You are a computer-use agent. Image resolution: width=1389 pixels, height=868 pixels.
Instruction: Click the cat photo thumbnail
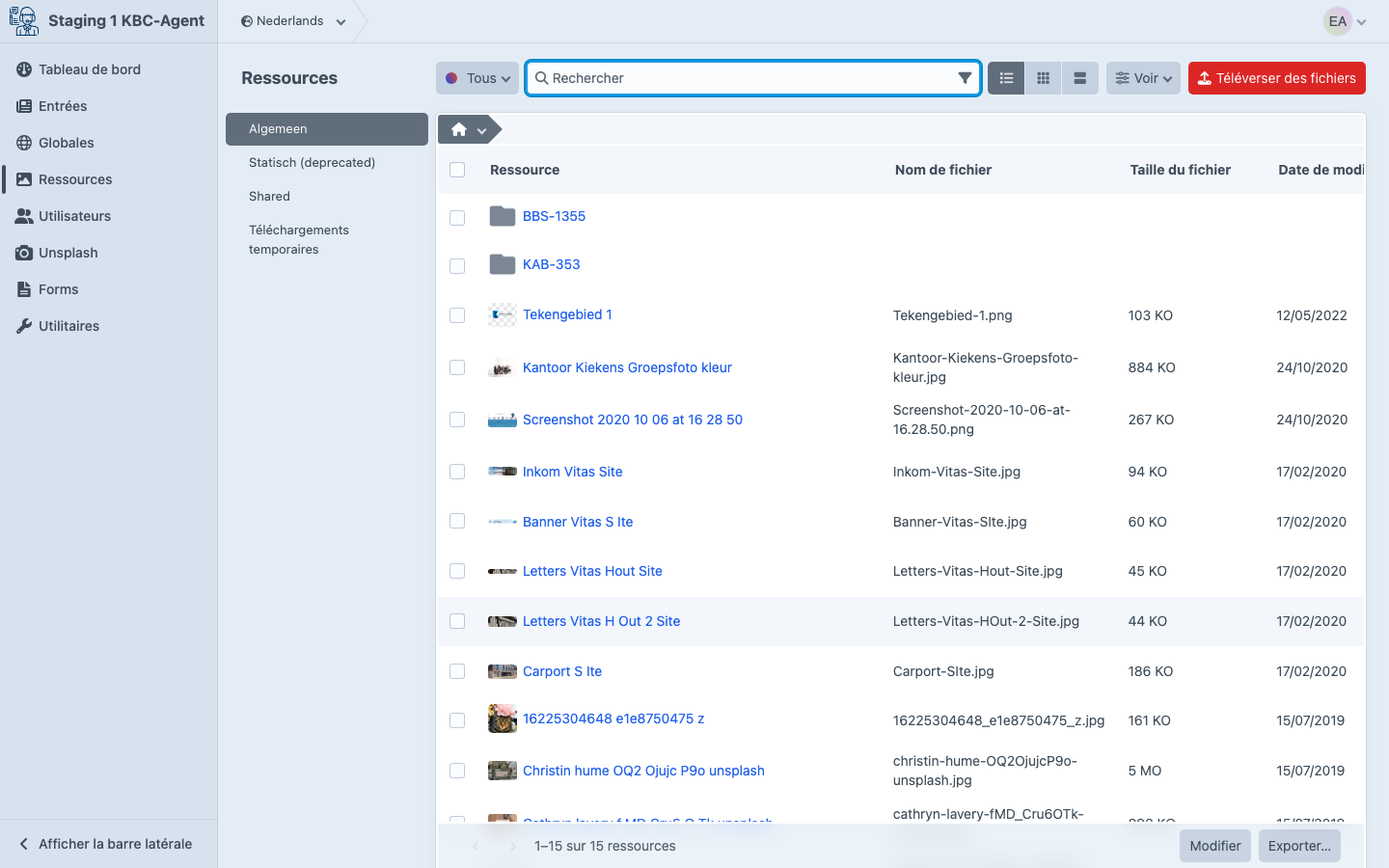503,719
